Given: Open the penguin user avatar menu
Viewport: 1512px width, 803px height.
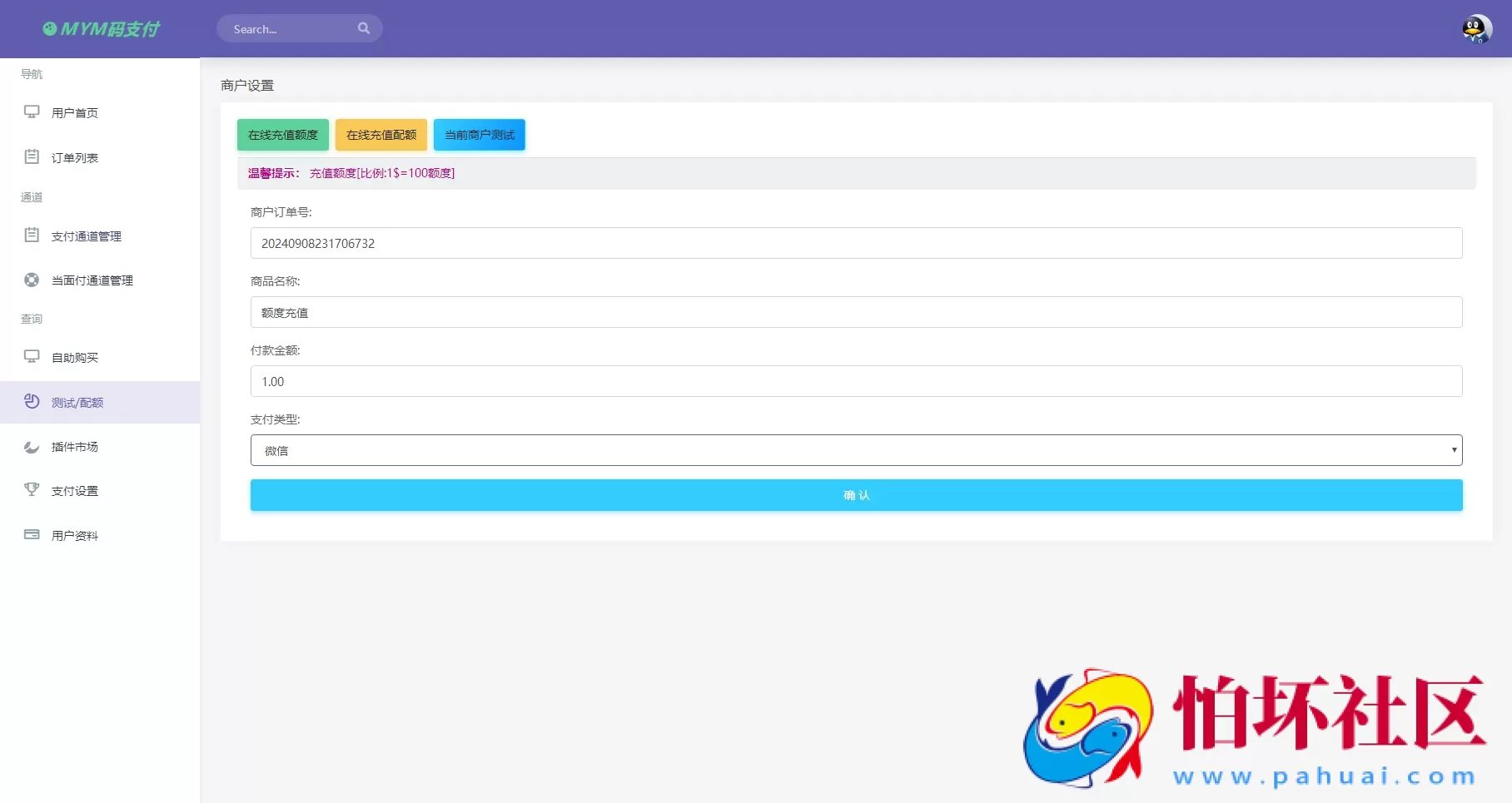Looking at the screenshot, I should tap(1476, 29).
